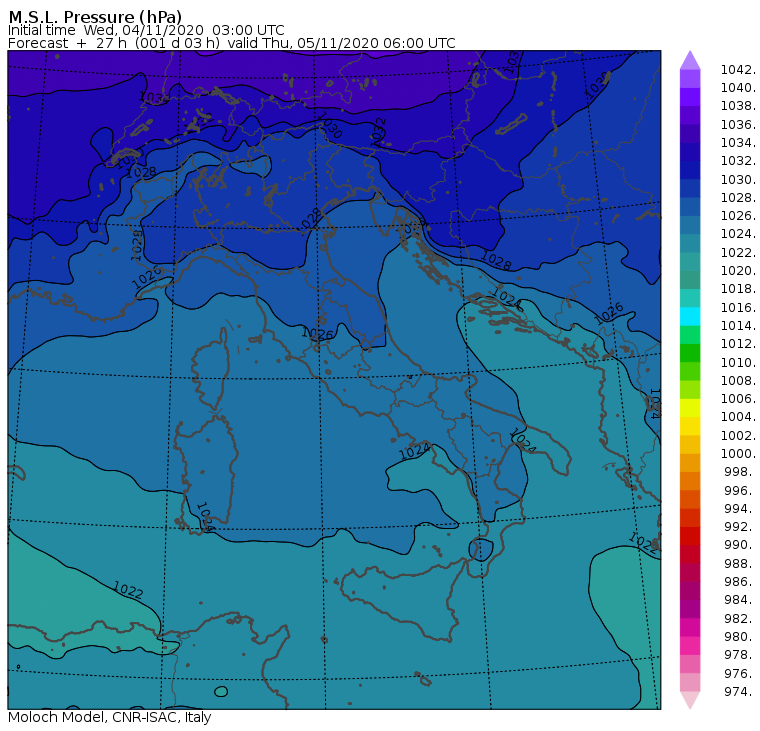This screenshot has width=760, height=731.
Task: Click the '1032.' legend label
Action: point(738,161)
